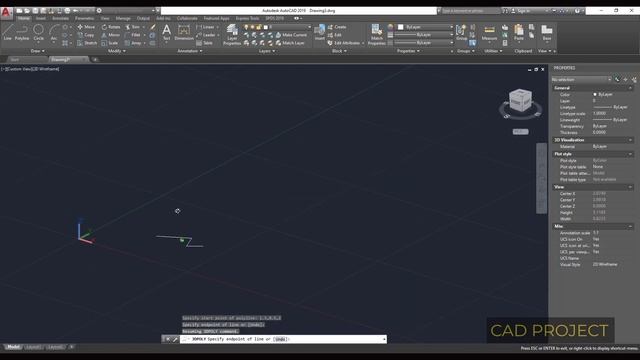Collapse the Plot style section
Image resolution: width=640 pixels, height=360 pixels.
(x=630, y=154)
